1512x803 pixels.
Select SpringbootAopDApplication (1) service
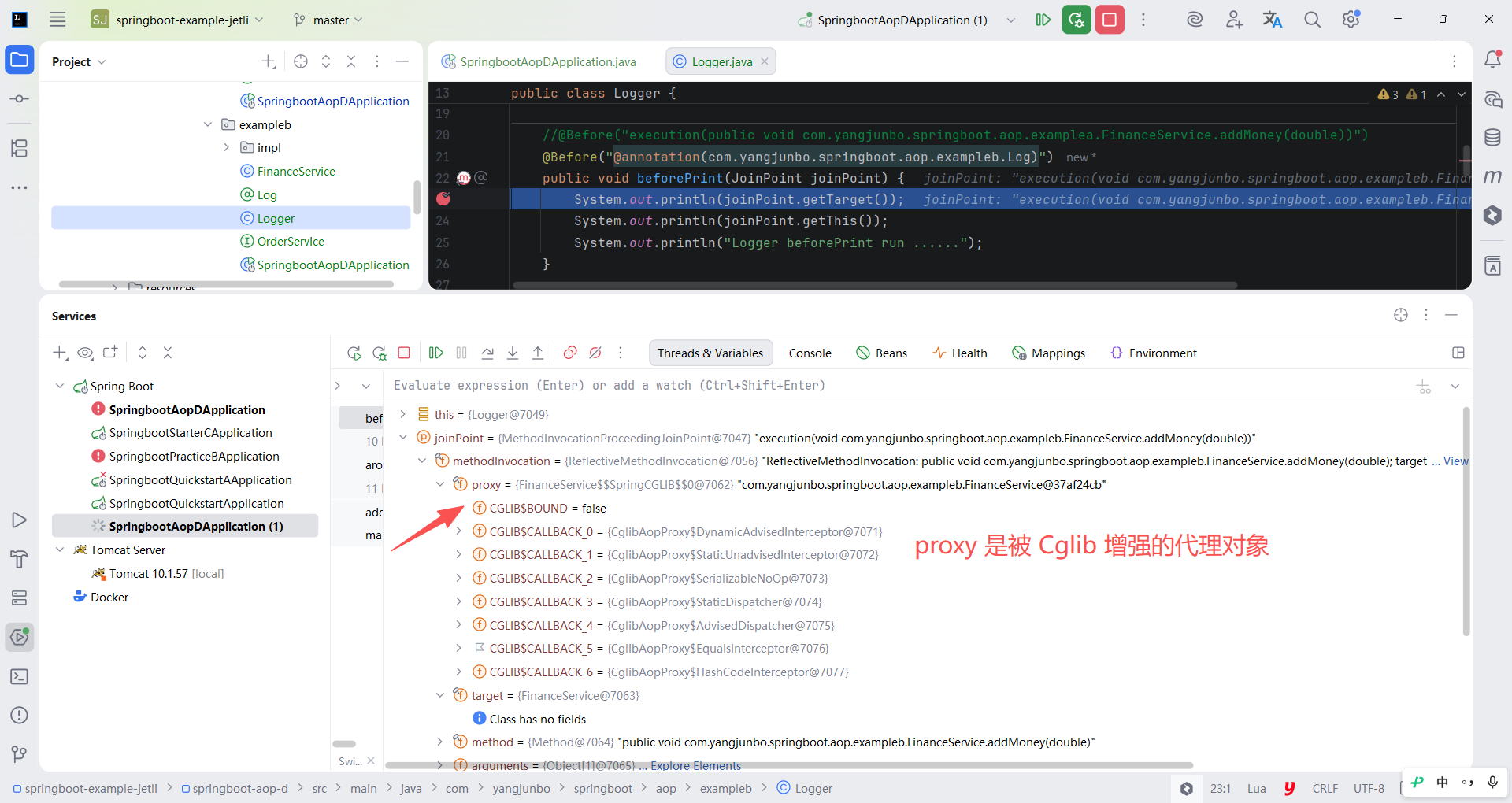click(x=185, y=526)
